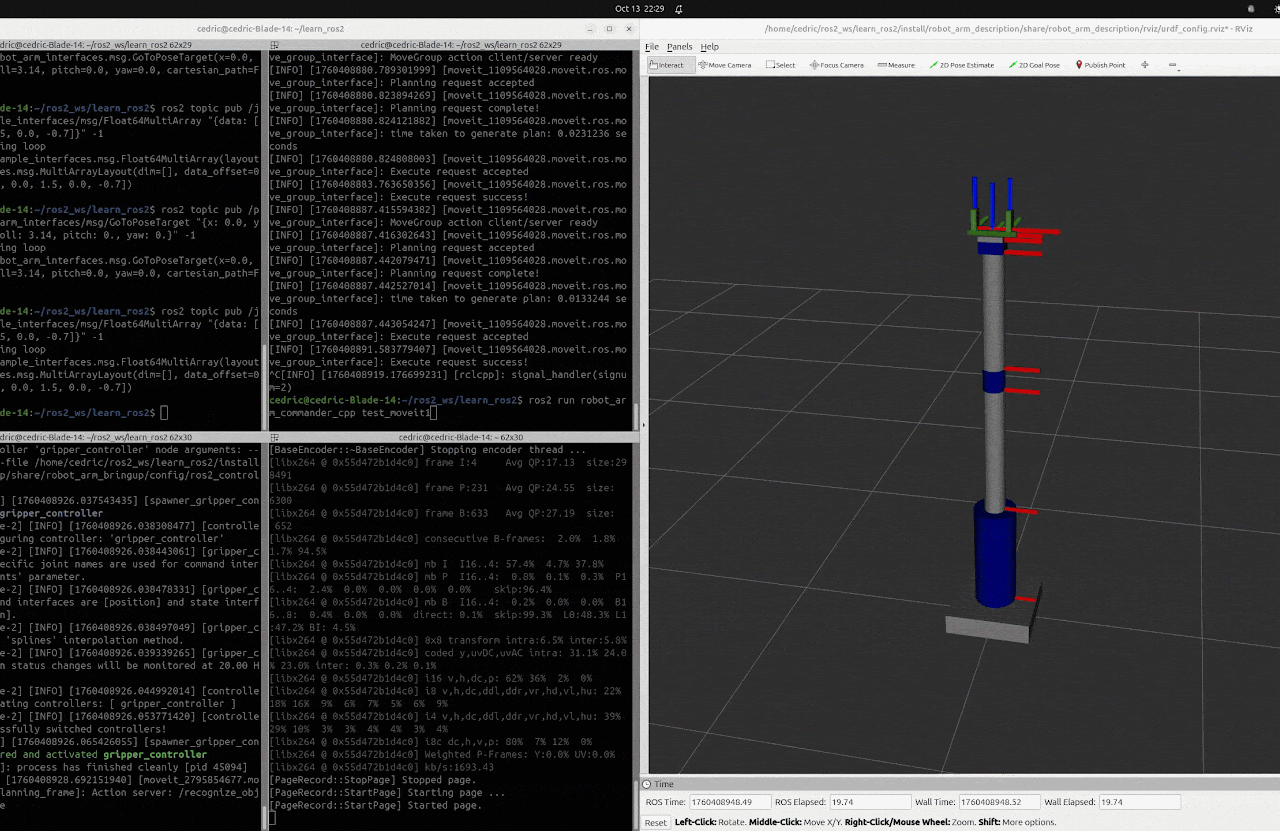Viewport: 1280px width, 831px height.
Task: Pick the Measure tool
Action: coord(896,65)
